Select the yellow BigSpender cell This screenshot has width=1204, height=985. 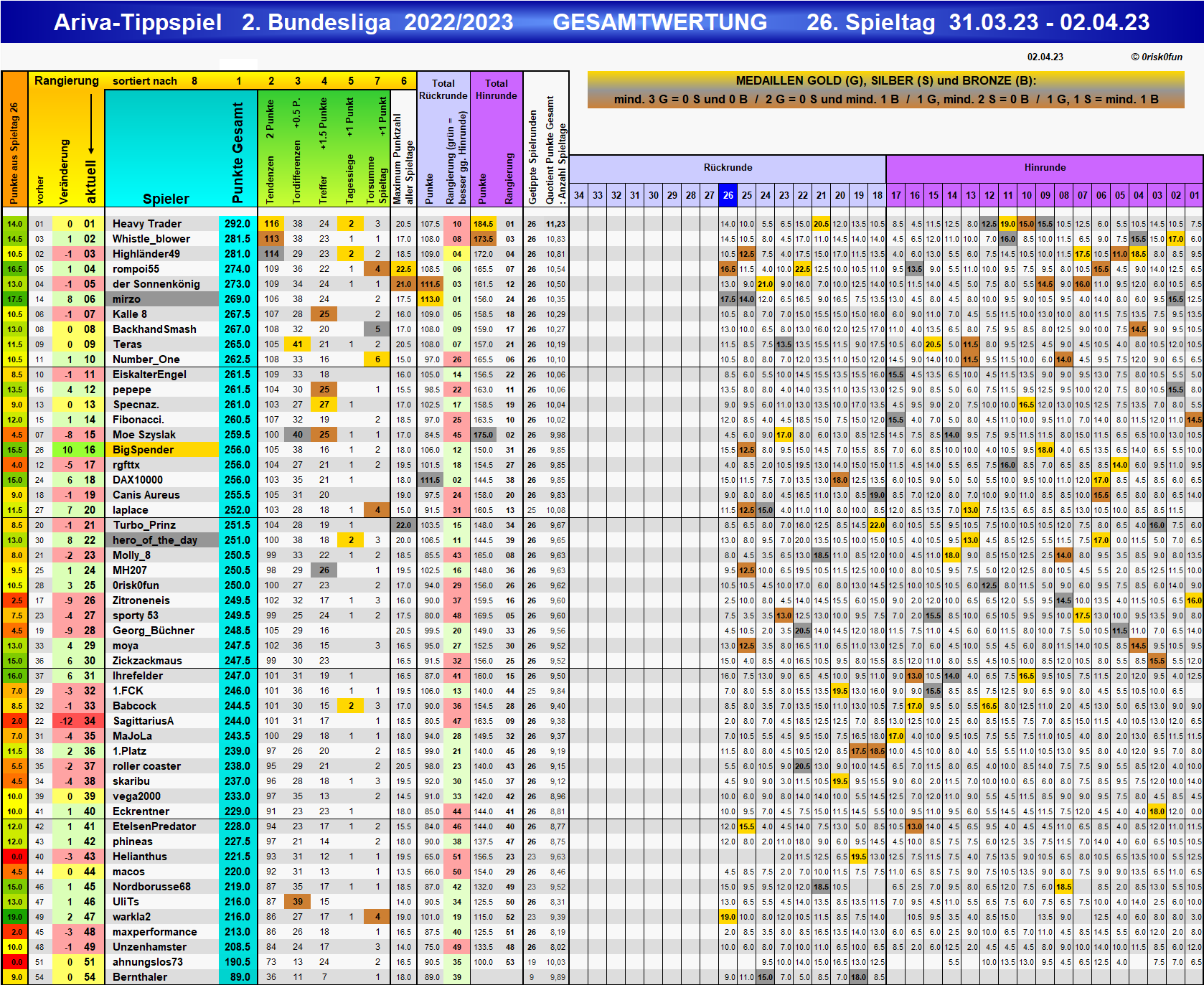161,450
